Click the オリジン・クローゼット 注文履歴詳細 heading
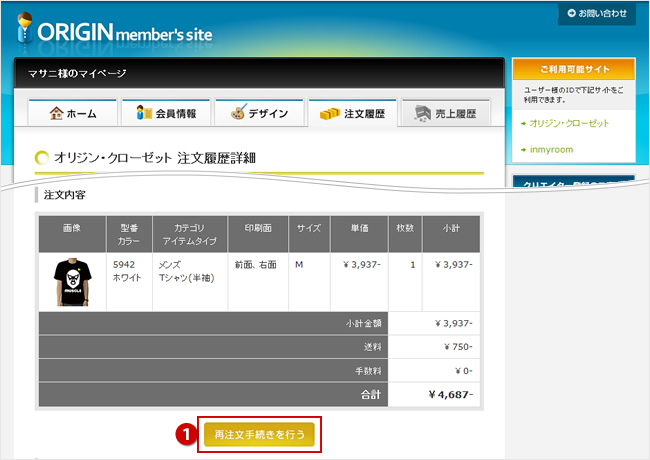The width and height of the screenshot is (650, 460). coord(155,158)
